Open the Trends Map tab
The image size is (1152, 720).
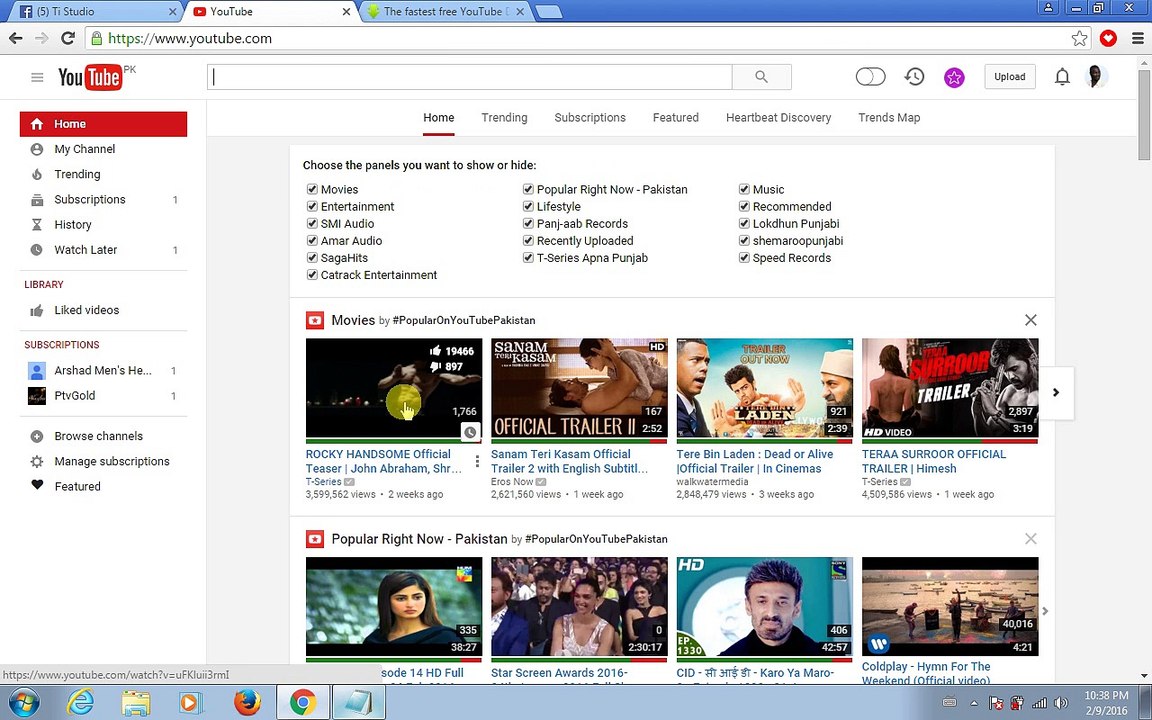point(889,118)
